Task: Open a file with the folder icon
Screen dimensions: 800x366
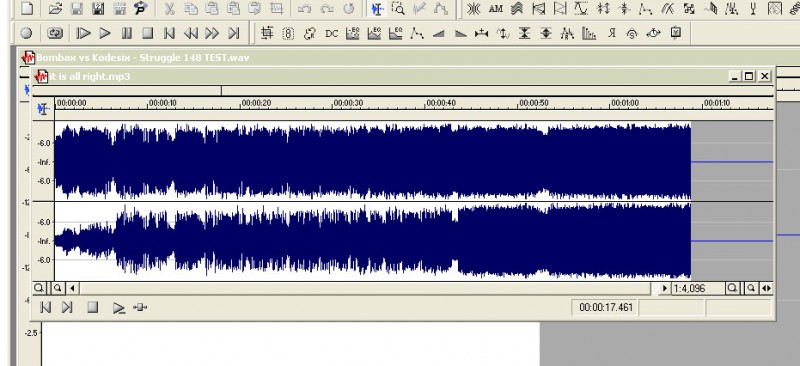Action: 55,9
